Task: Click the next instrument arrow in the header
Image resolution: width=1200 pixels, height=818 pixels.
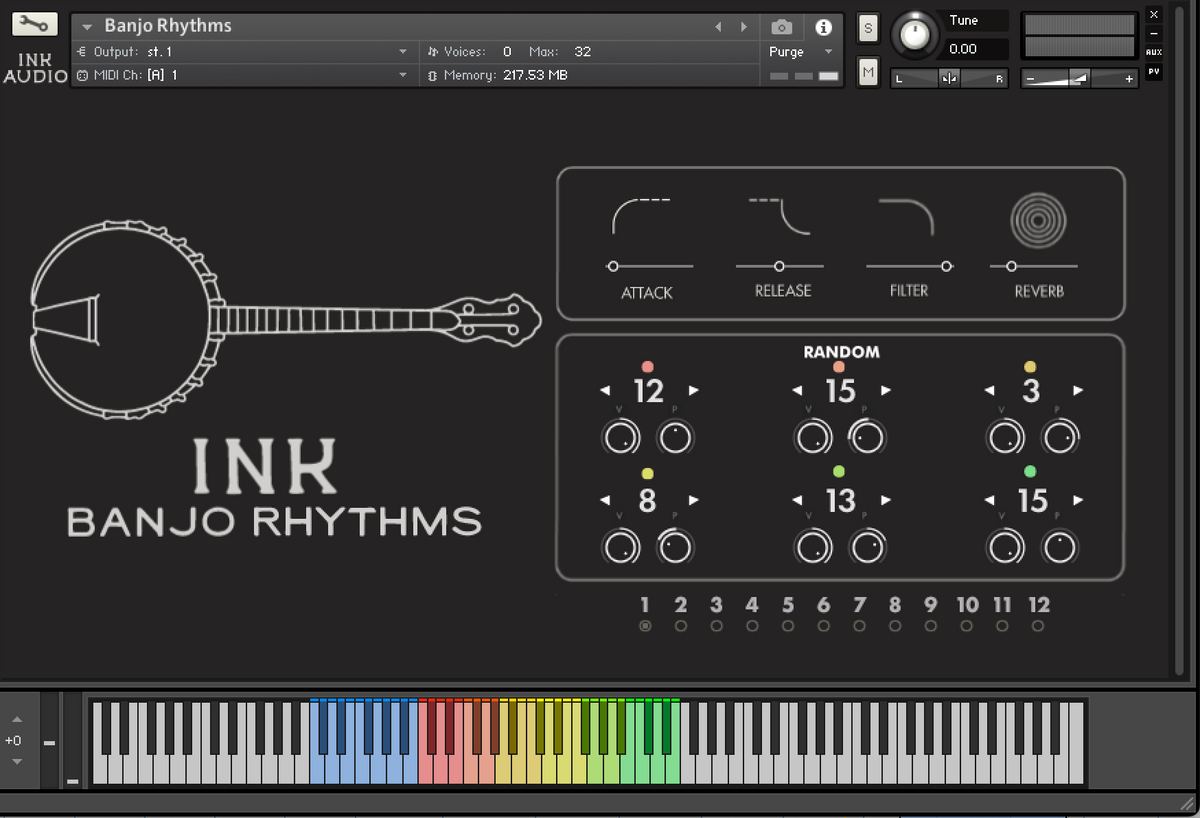Action: (x=743, y=27)
